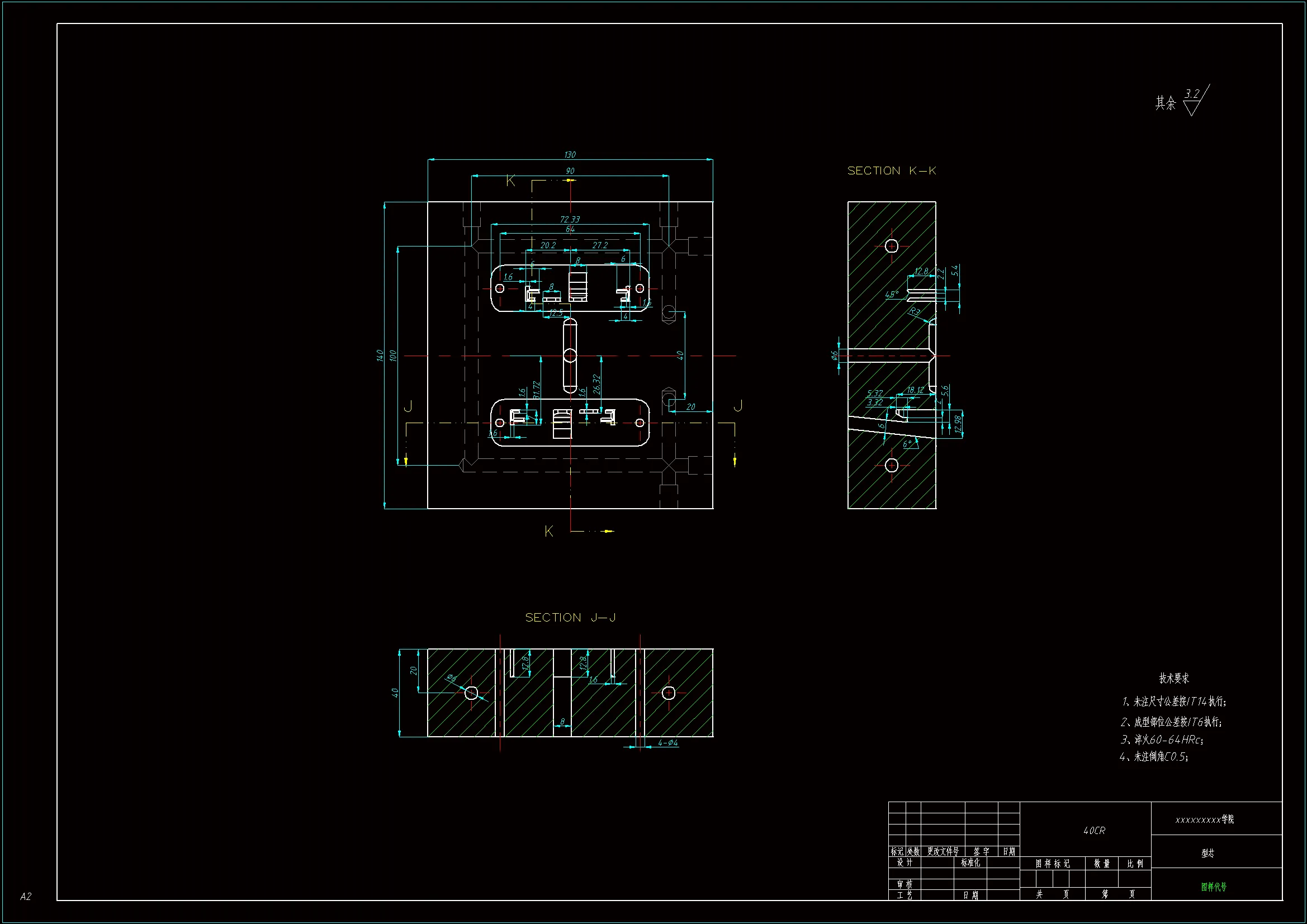Click the A2 sheet size label
This screenshot has width=1307, height=924.
point(26,897)
